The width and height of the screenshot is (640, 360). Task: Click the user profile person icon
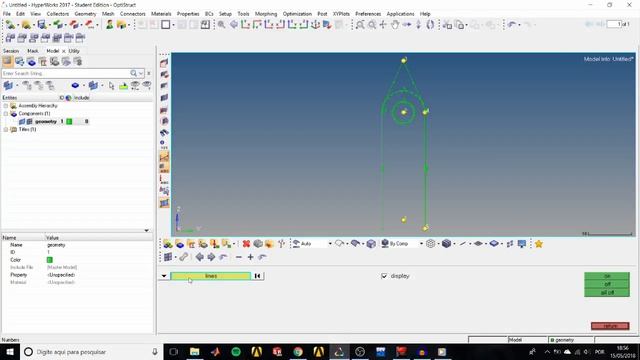tap(109, 25)
